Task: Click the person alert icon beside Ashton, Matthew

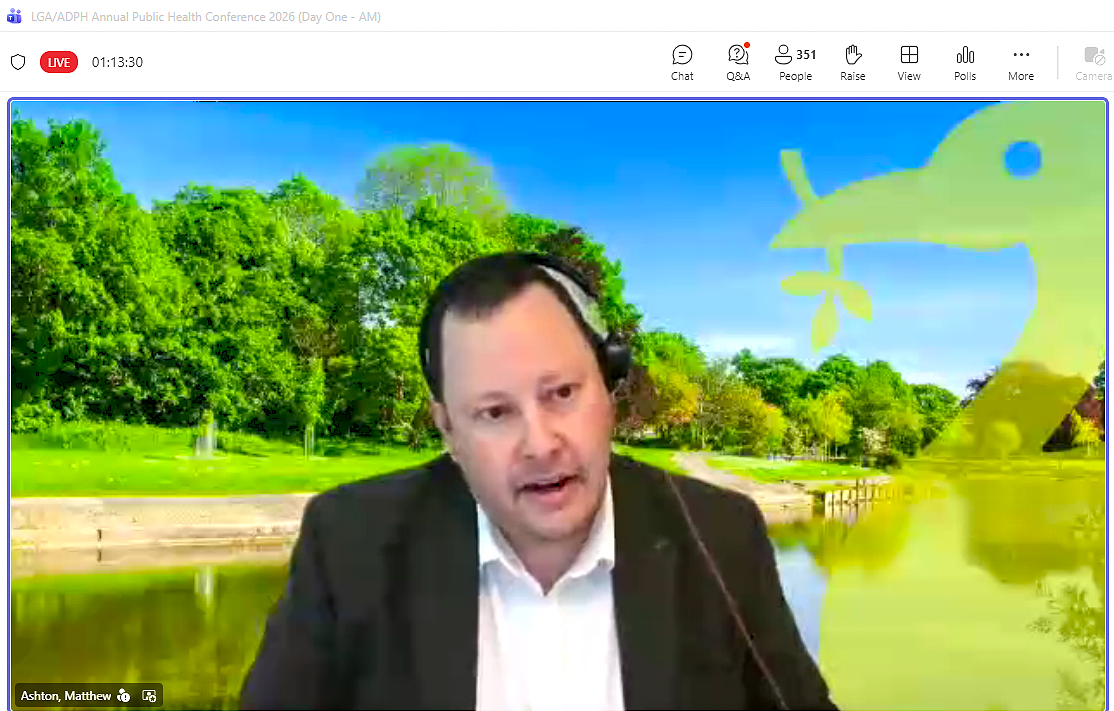Action: pyautogui.click(x=124, y=696)
